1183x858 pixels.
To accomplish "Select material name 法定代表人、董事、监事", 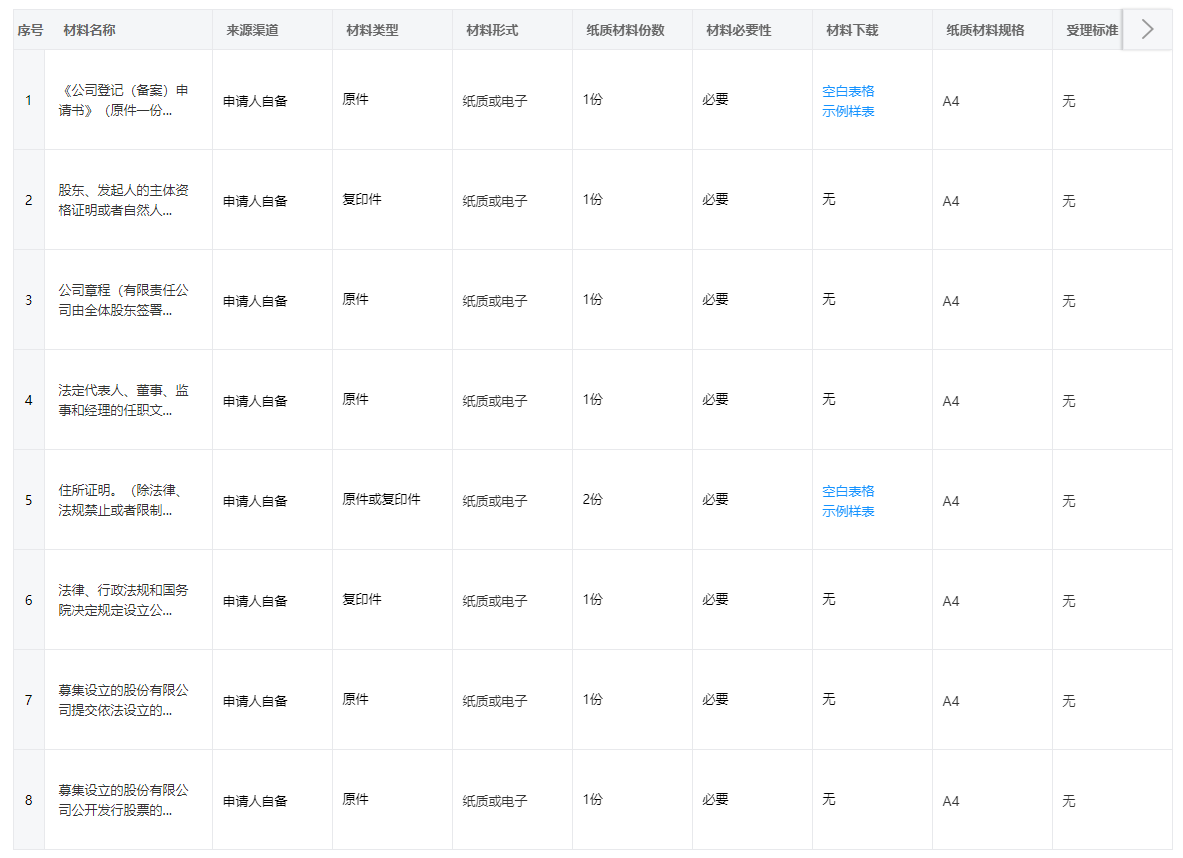I will tap(124, 401).
